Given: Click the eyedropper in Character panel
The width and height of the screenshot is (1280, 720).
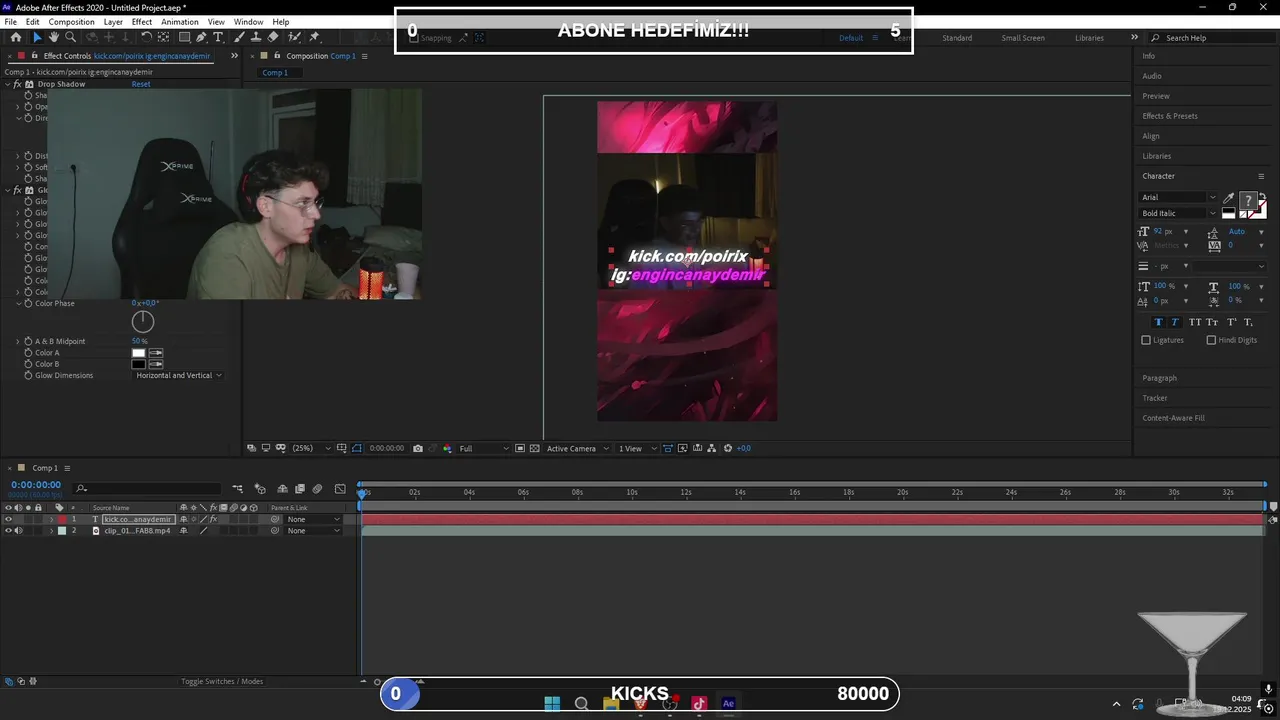Looking at the screenshot, I should (x=1229, y=198).
